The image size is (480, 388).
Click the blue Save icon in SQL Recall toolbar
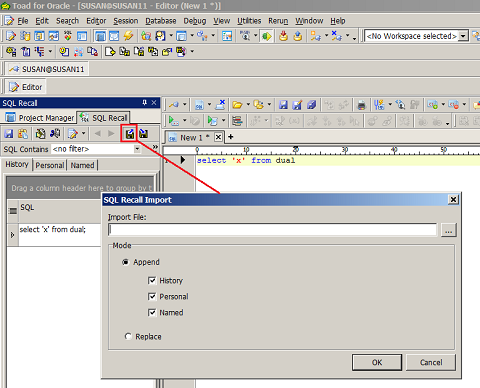click(9, 134)
